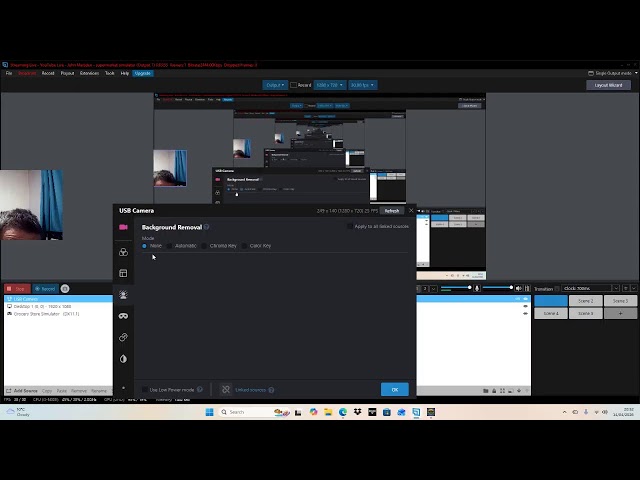Open the Broadcast menu
This screenshot has height=480, width=640.
pos(27,73)
